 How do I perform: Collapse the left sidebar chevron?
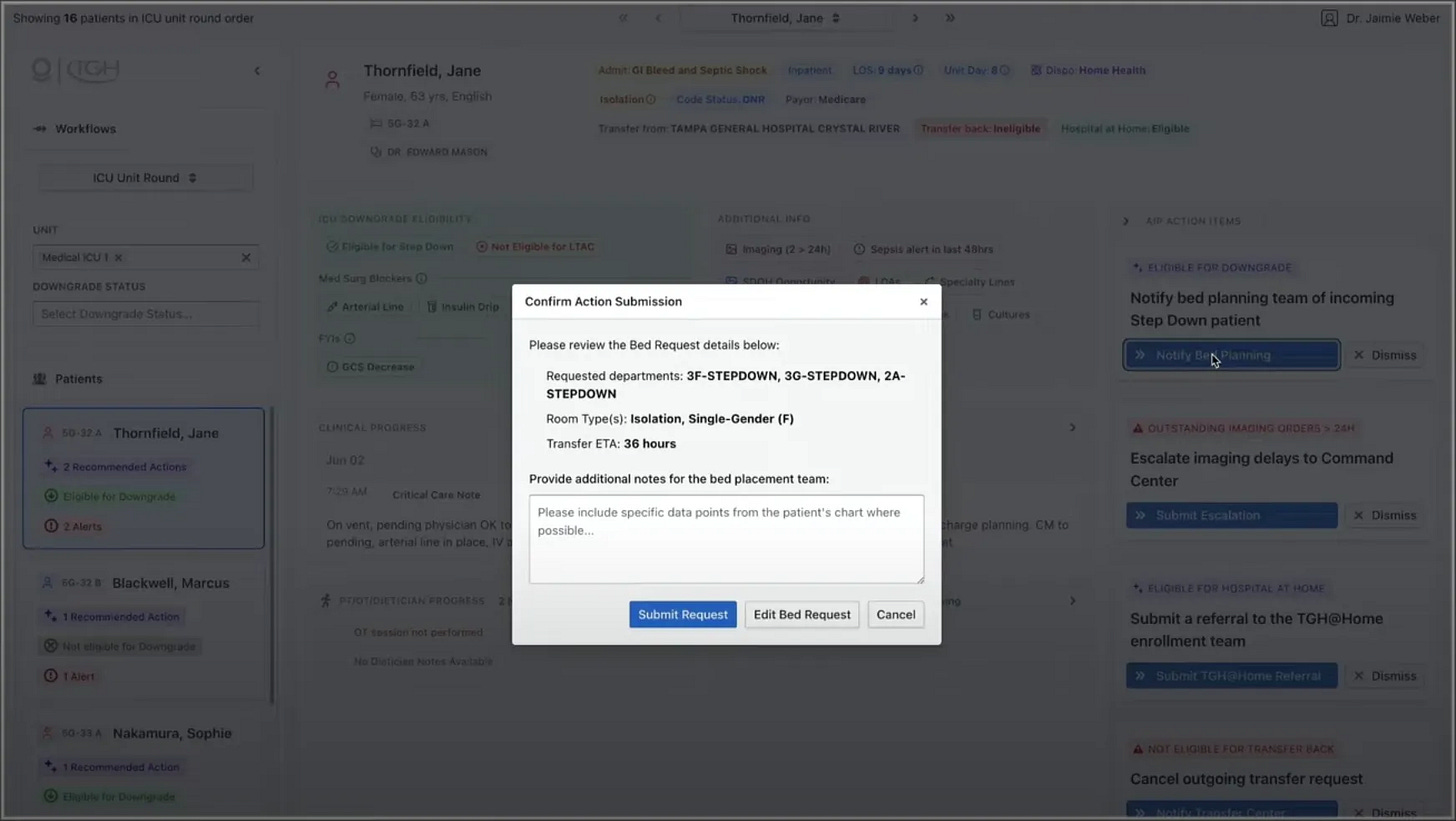coord(257,70)
